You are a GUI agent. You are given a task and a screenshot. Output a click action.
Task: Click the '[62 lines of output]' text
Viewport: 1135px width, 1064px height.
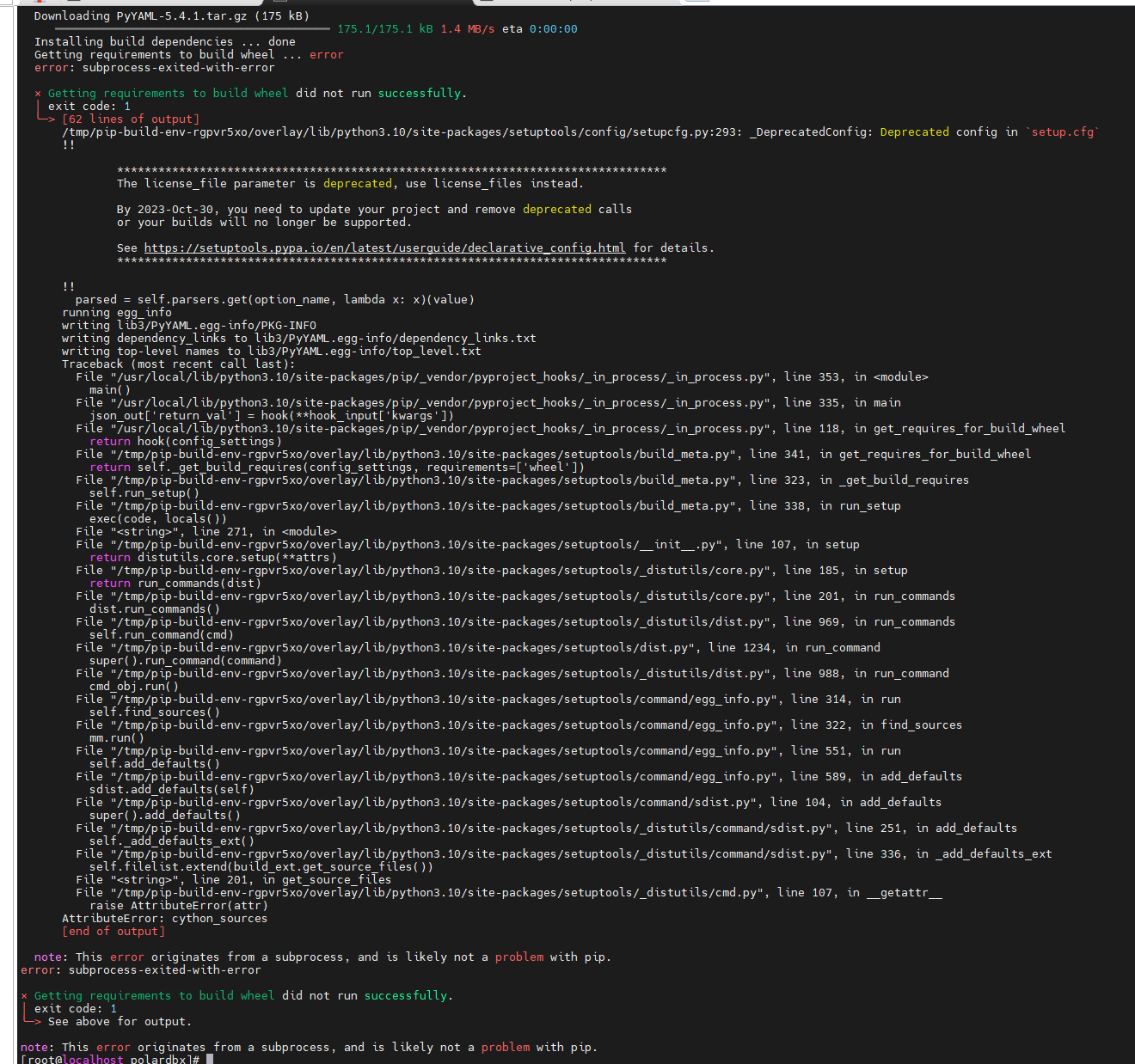click(x=130, y=119)
